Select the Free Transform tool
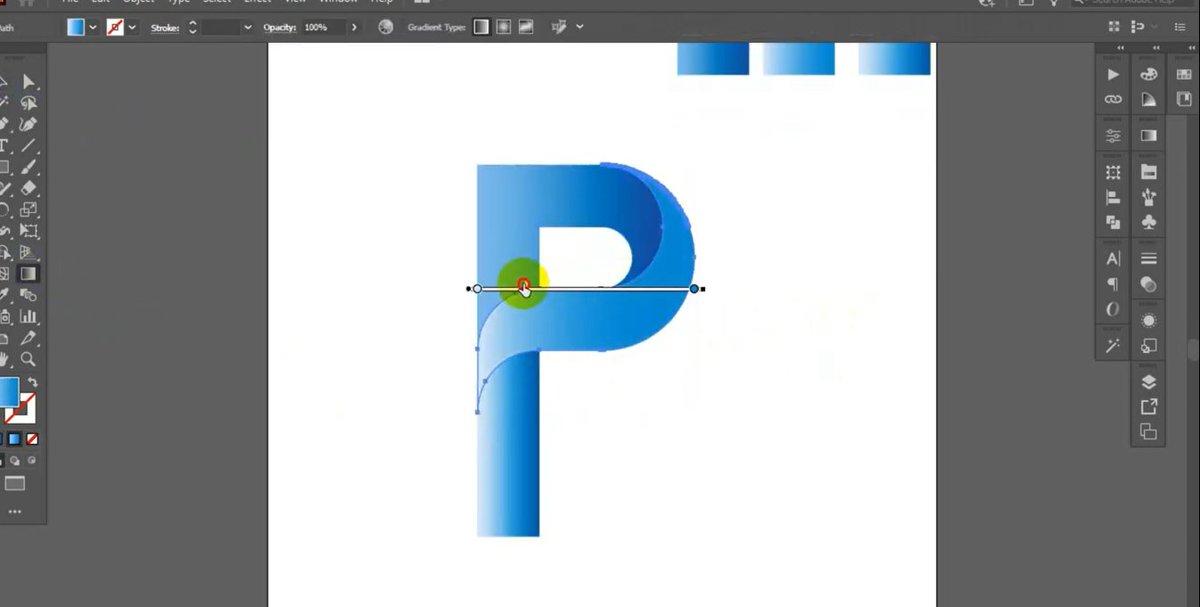Image resolution: width=1200 pixels, height=607 pixels. pyautogui.click(x=29, y=230)
